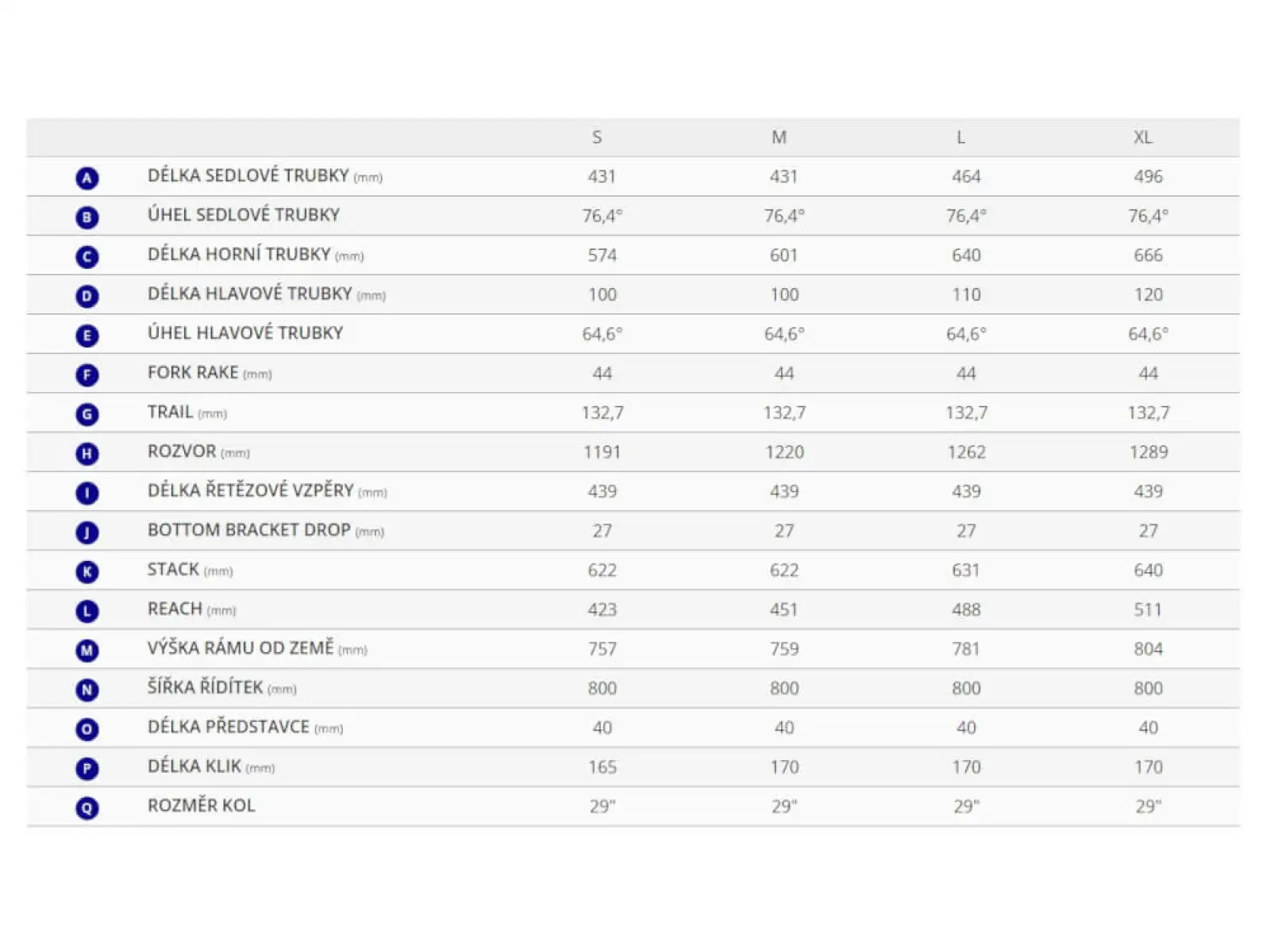This screenshot has width=1270, height=952.
Task: Click the H badge for ROZVOR
Action: pyautogui.click(x=87, y=454)
